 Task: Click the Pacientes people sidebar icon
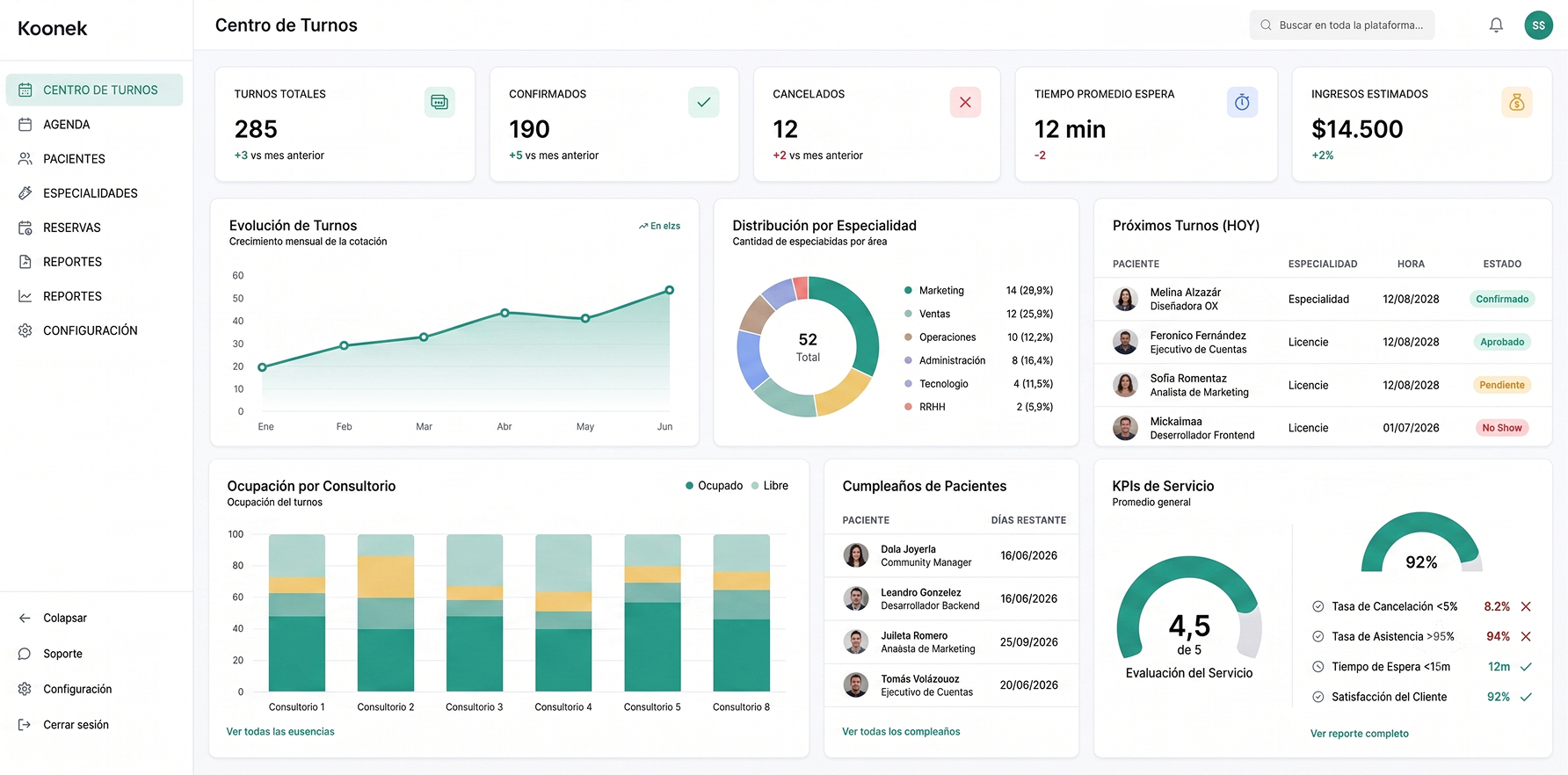click(25, 159)
